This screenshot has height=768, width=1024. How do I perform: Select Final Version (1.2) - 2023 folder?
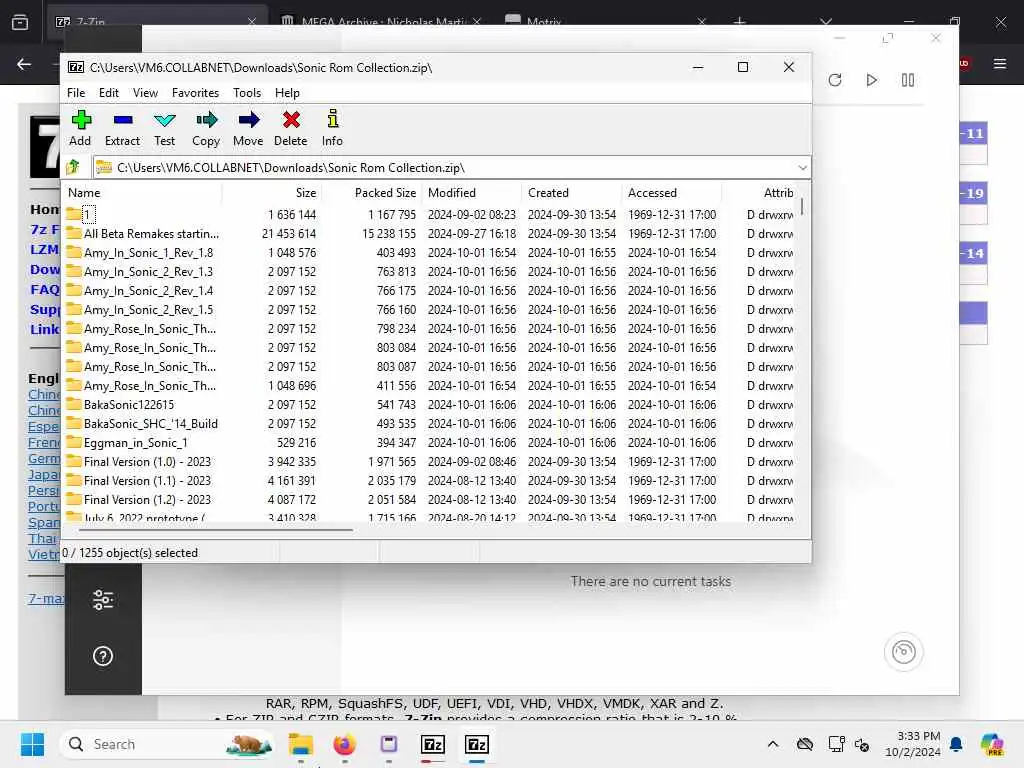[x=138, y=500]
